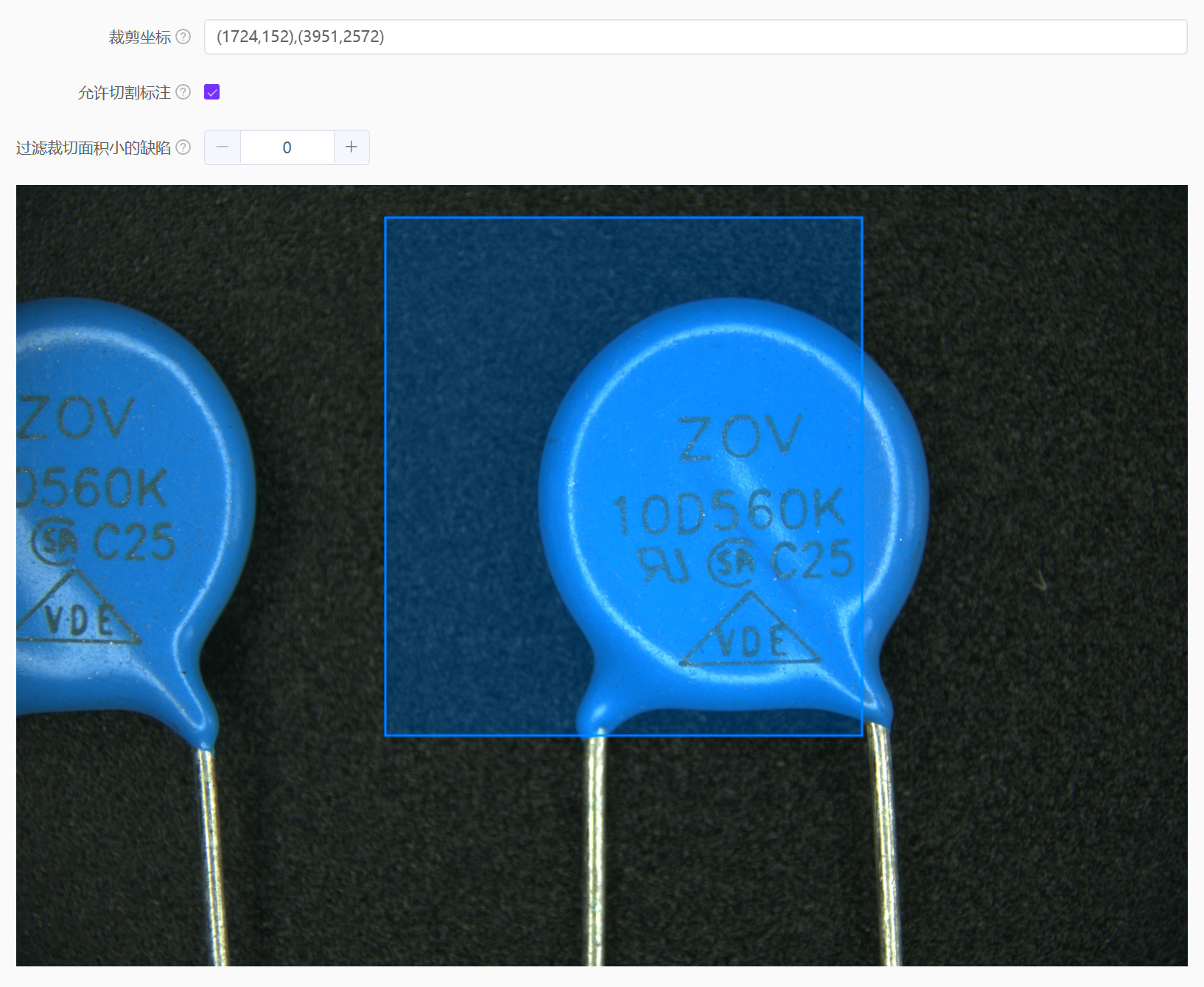The width and height of the screenshot is (1204, 987).
Task: Open help icon beside 允许切割标注 label
Action: click(183, 92)
